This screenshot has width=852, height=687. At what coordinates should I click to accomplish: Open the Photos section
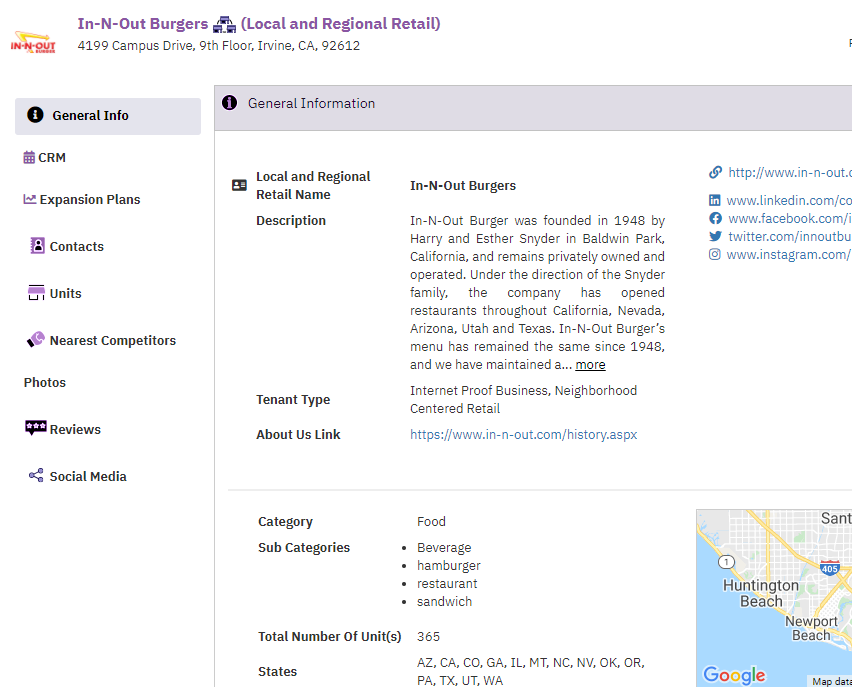pos(45,383)
